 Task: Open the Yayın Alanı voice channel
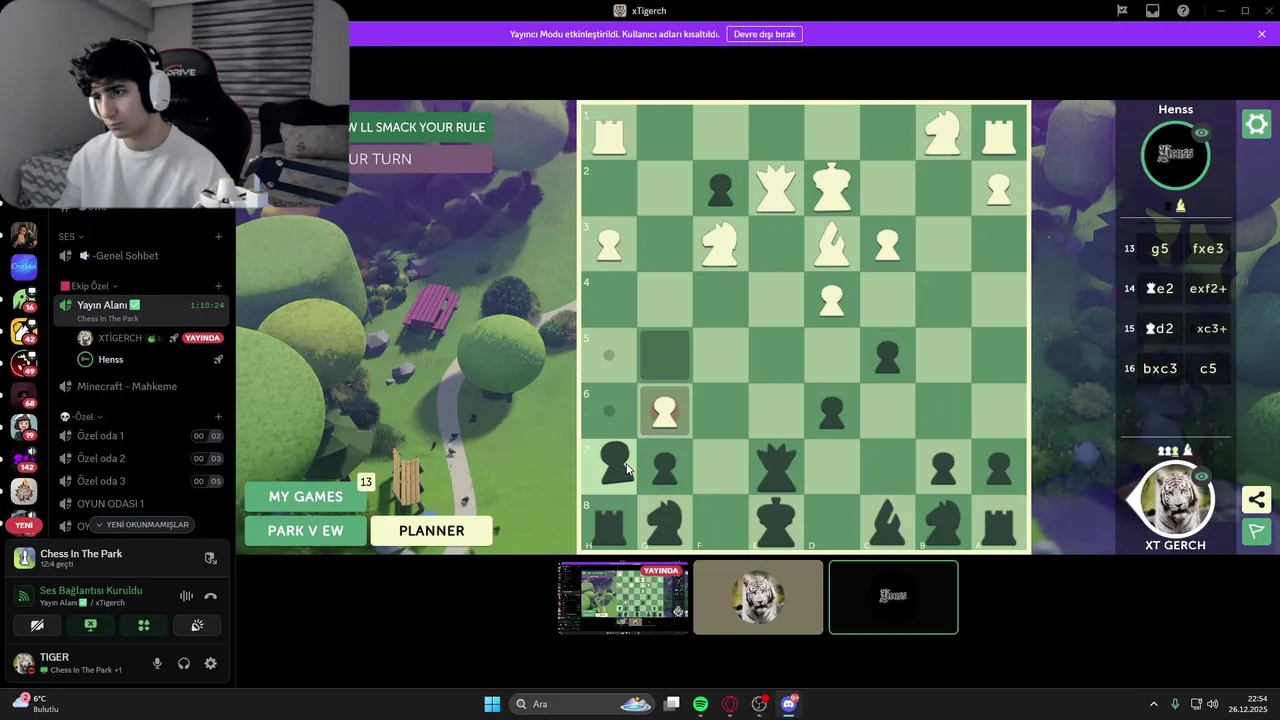141,310
